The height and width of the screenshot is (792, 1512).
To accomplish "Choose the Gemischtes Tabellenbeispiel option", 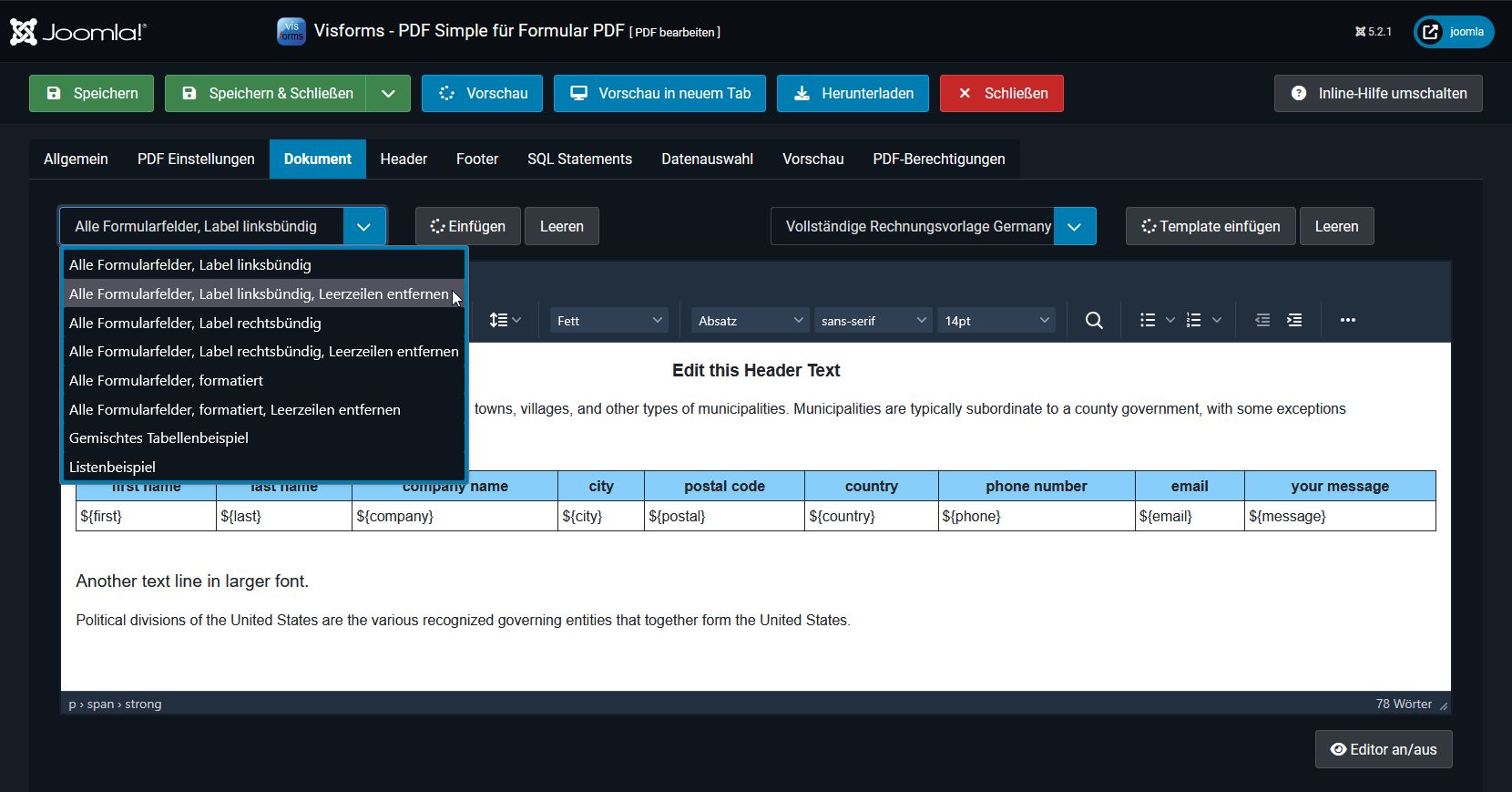I will [158, 437].
